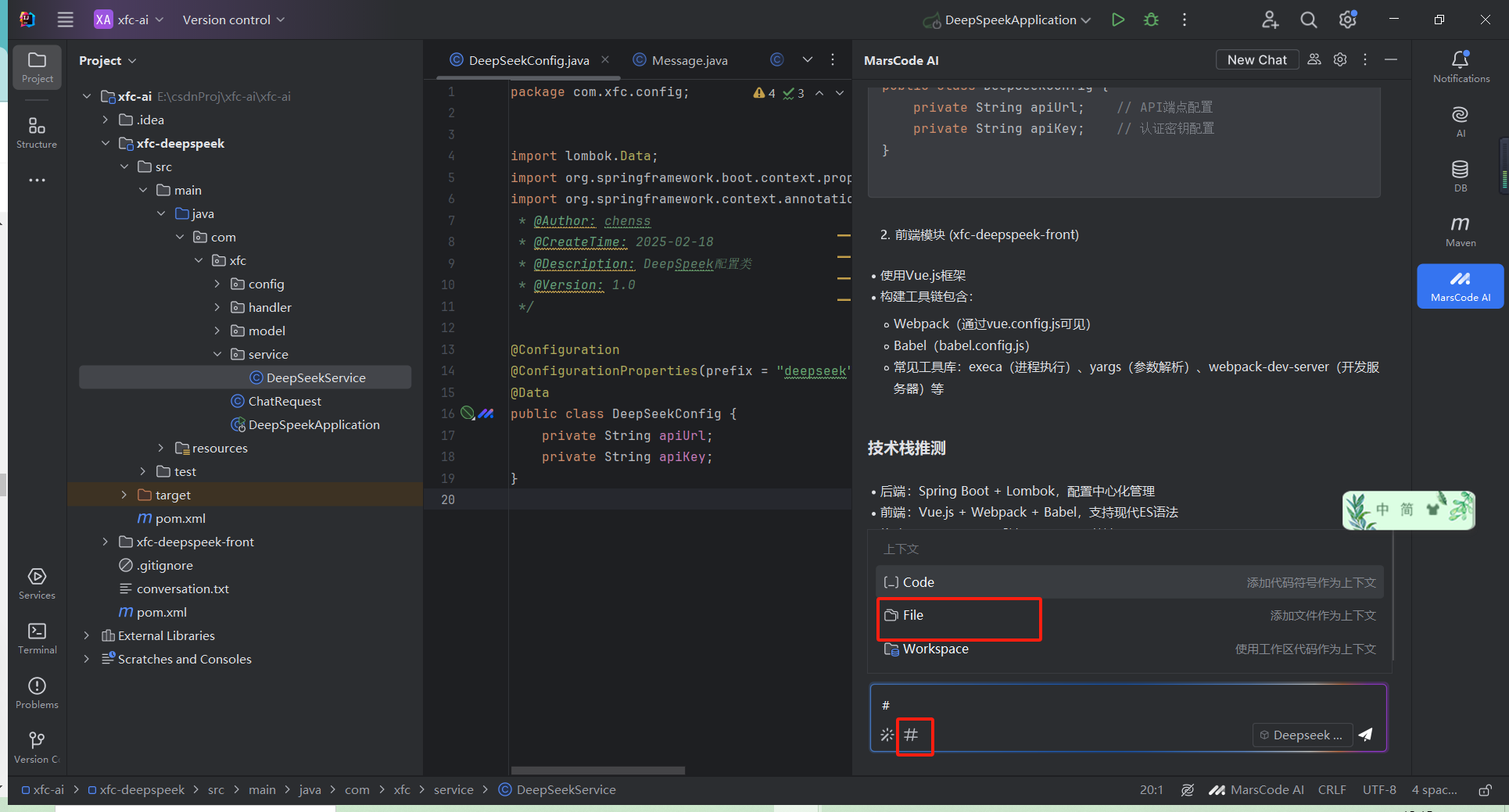Click the hash context button in chat input

point(912,735)
